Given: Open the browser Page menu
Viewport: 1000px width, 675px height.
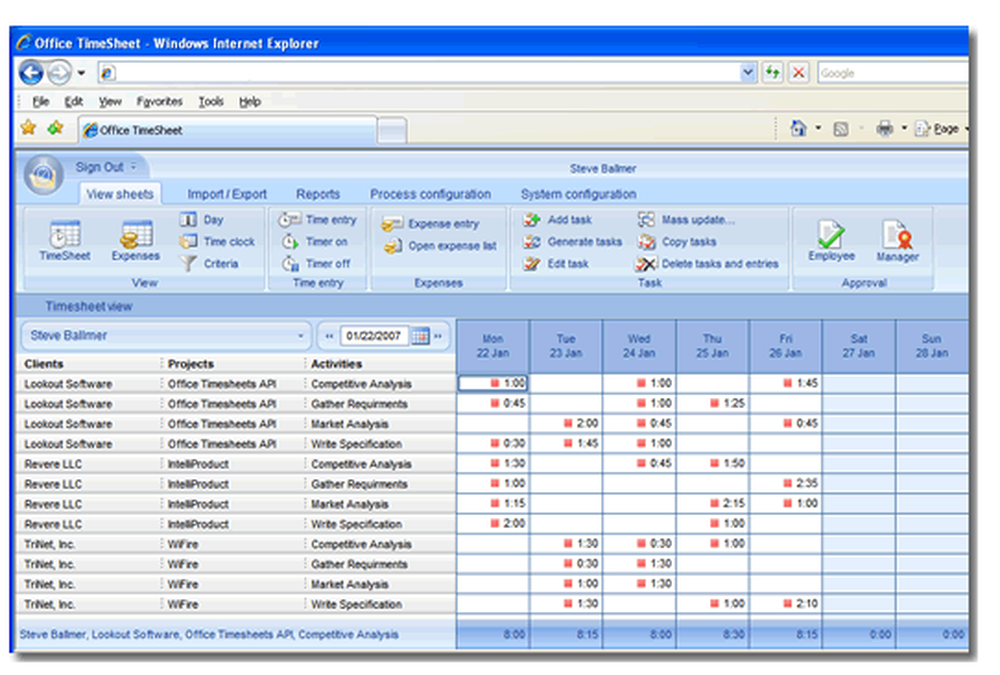Looking at the screenshot, I should (x=939, y=129).
